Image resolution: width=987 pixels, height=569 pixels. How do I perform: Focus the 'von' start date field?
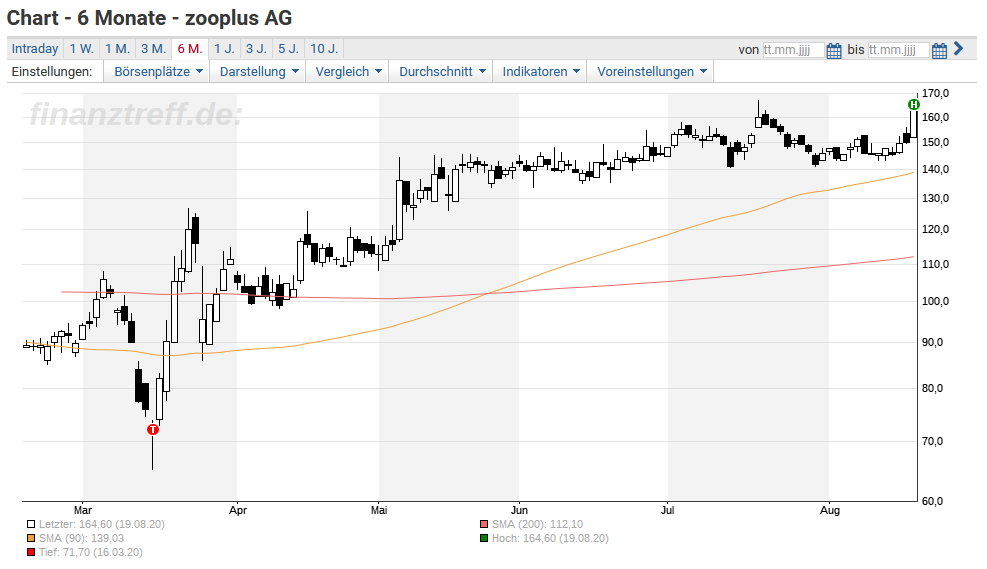point(793,50)
